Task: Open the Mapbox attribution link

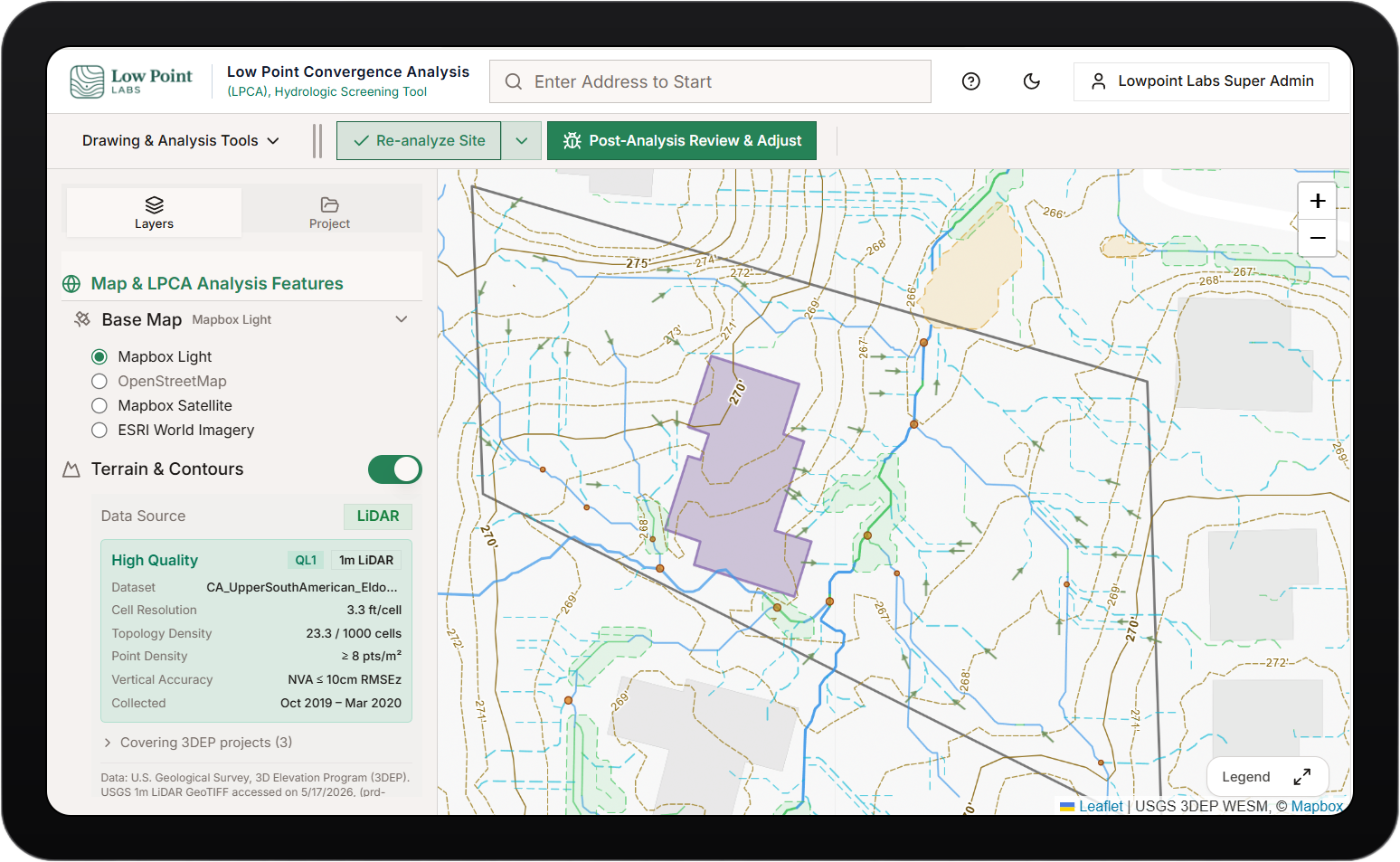Action: coord(1317,806)
